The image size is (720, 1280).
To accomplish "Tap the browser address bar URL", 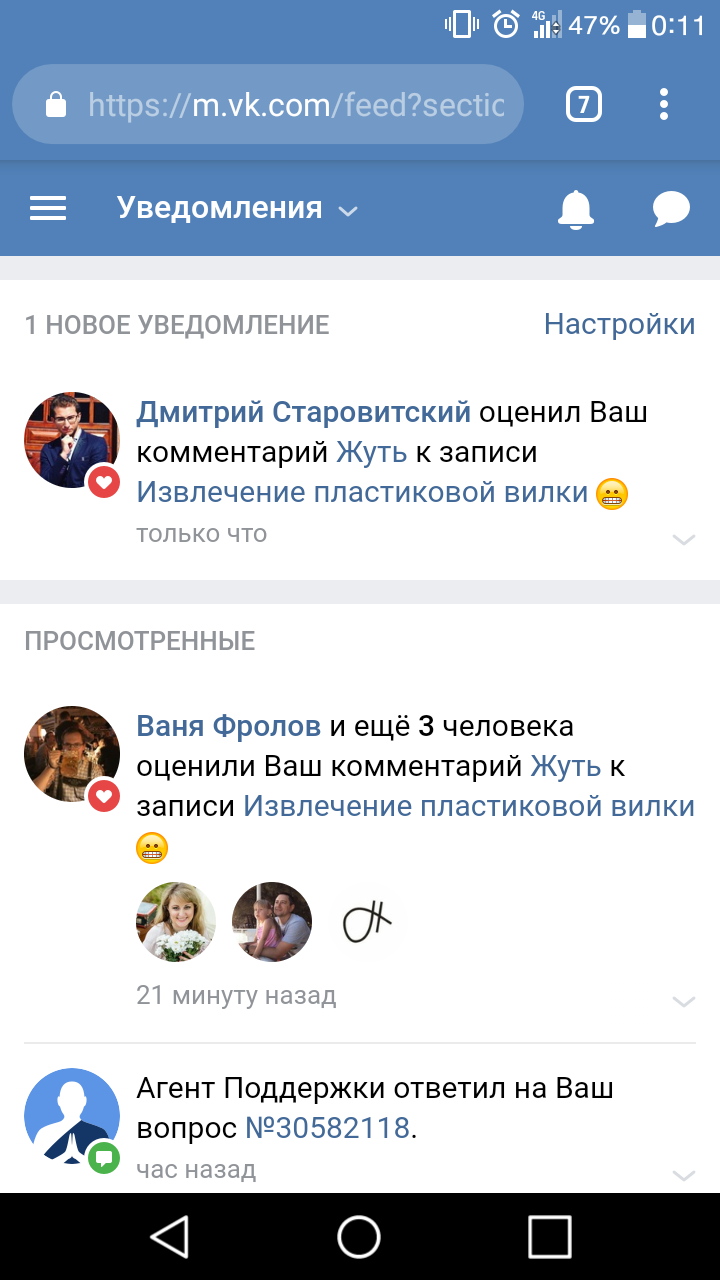I will tap(295, 104).
